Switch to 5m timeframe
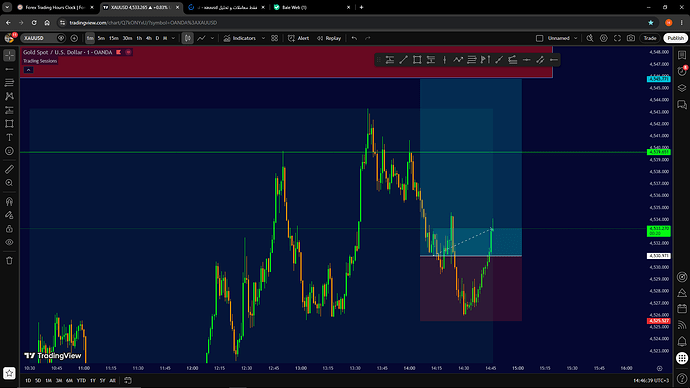Viewport: 690px width, 388px height. coord(101,38)
